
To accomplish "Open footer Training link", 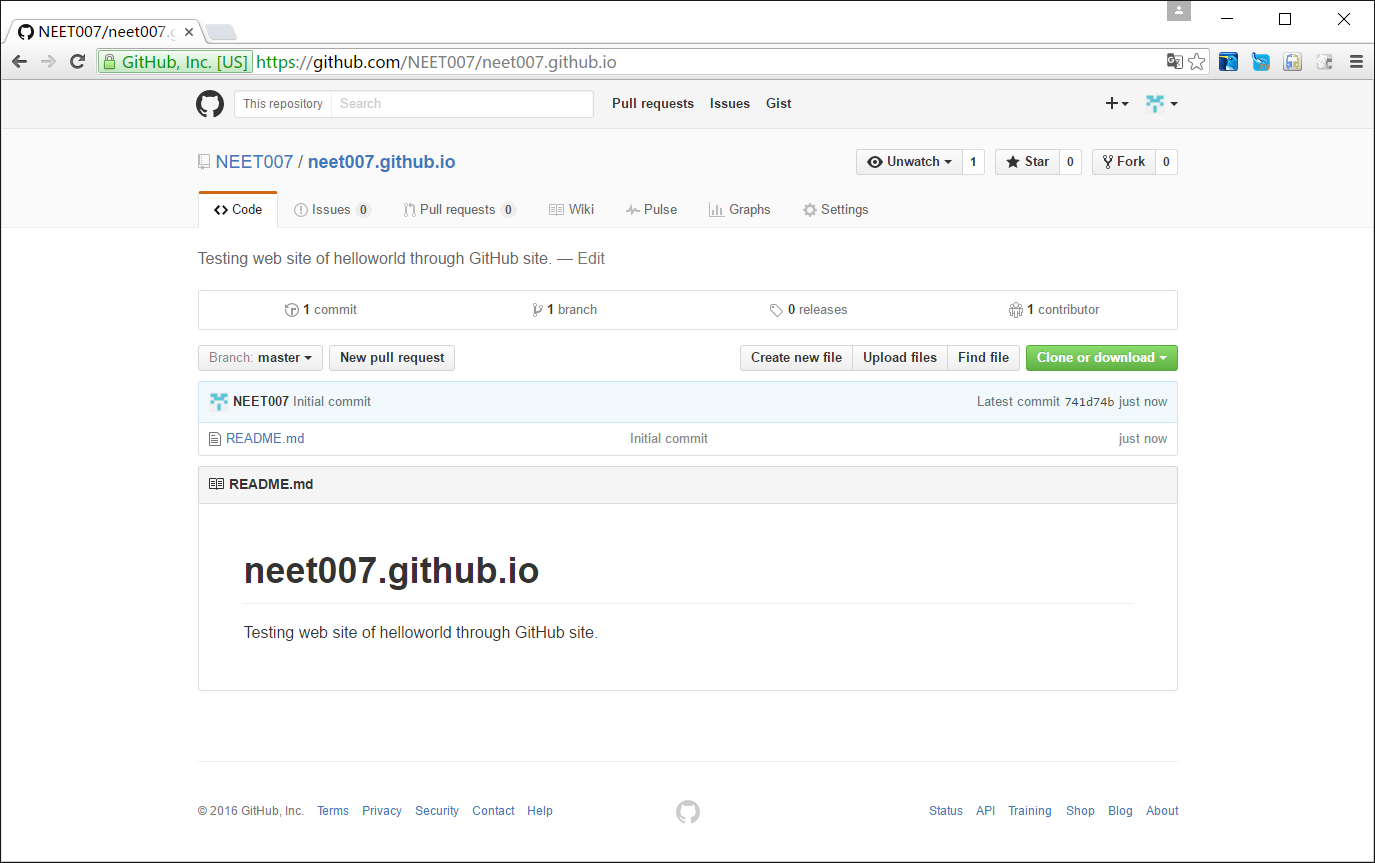I will point(1030,811).
